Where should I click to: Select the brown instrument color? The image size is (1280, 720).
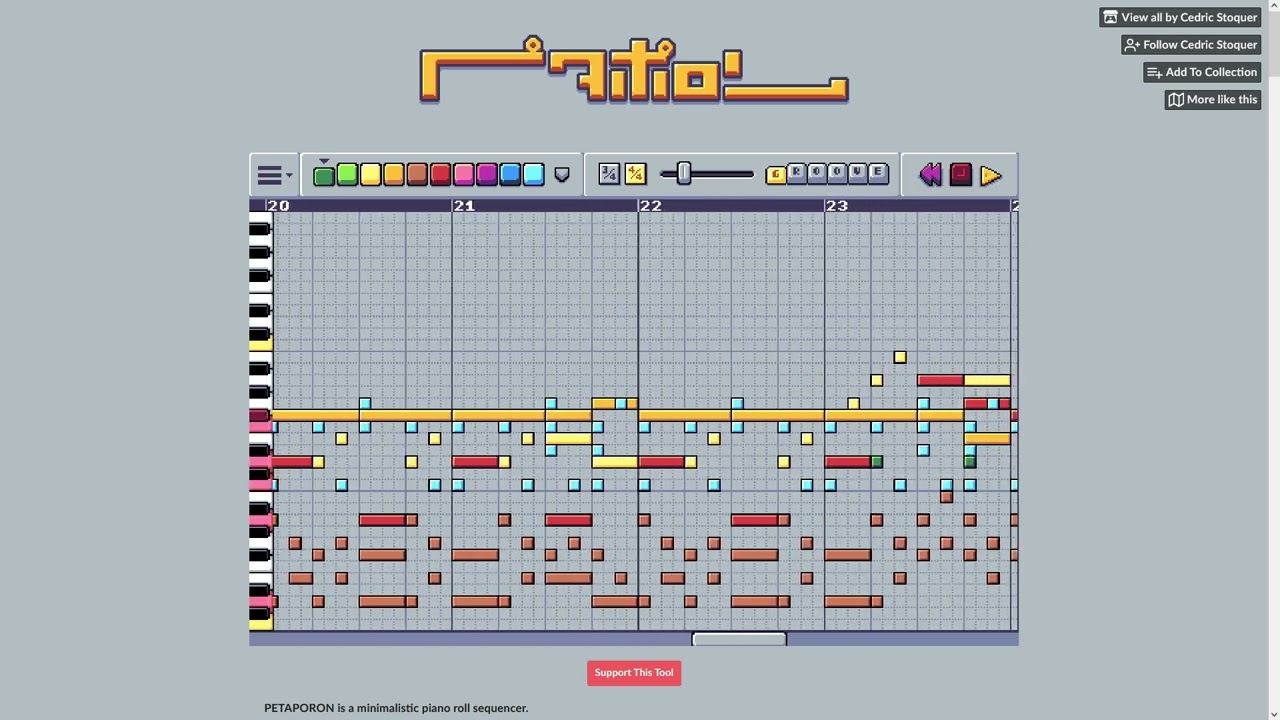click(417, 175)
